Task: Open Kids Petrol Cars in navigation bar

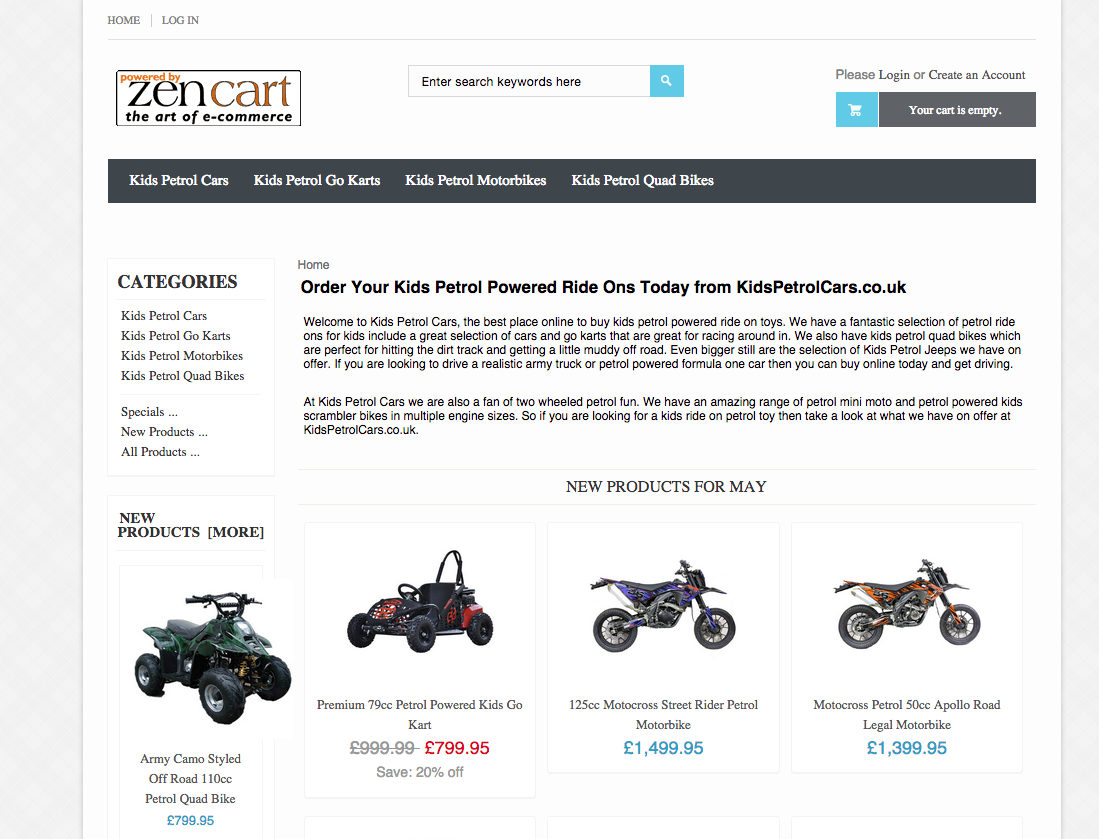Action: (179, 181)
